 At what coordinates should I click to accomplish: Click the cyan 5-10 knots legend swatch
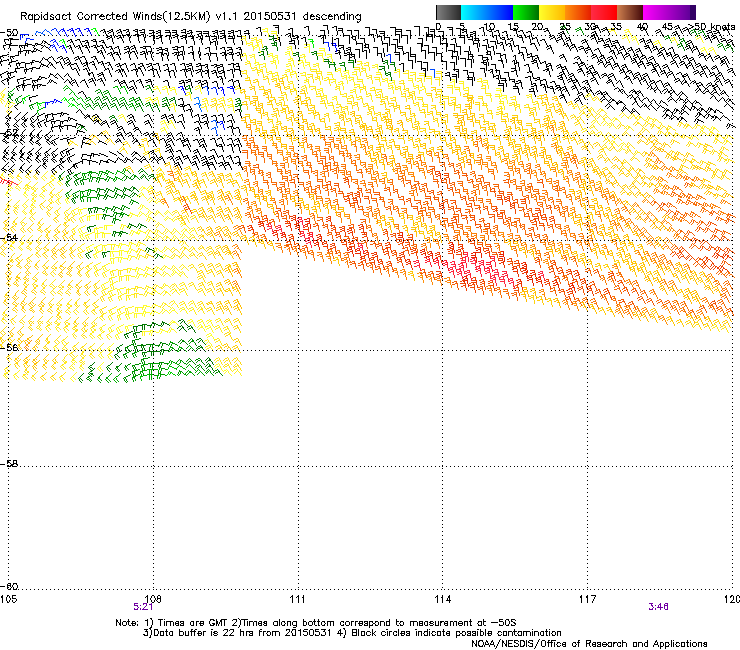pyautogui.click(x=474, y=12)
